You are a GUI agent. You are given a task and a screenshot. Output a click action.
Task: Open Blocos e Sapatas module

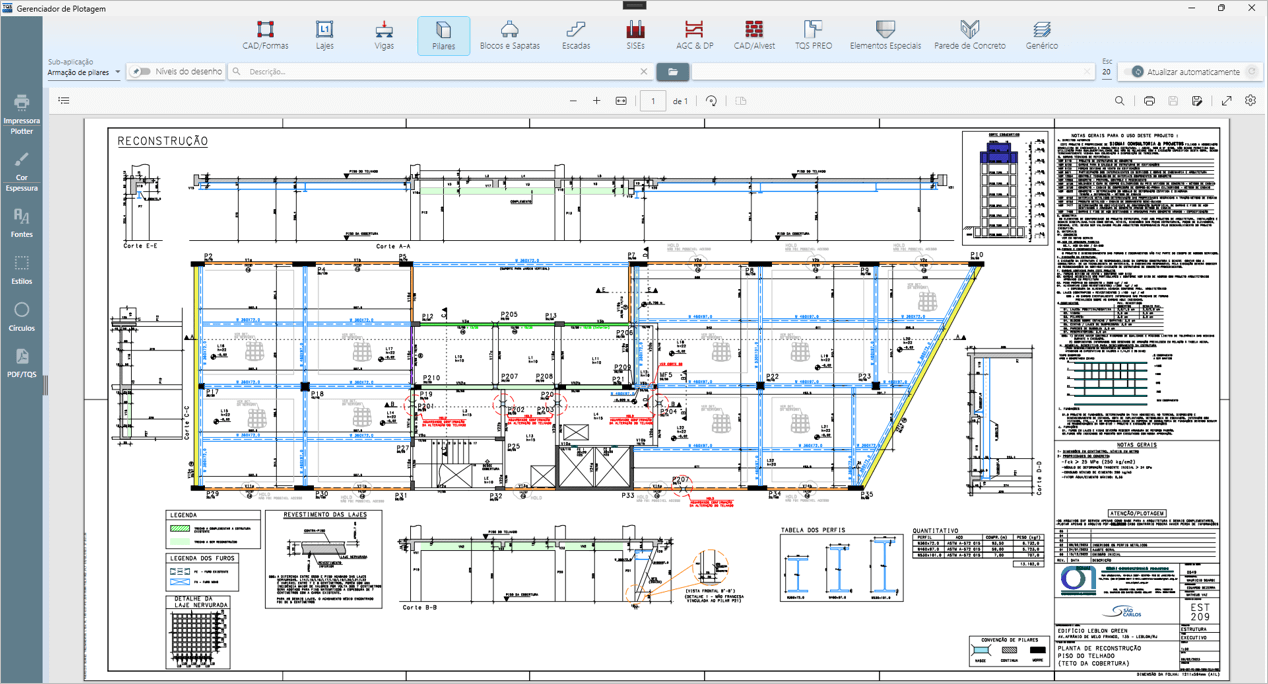point(509,35)
